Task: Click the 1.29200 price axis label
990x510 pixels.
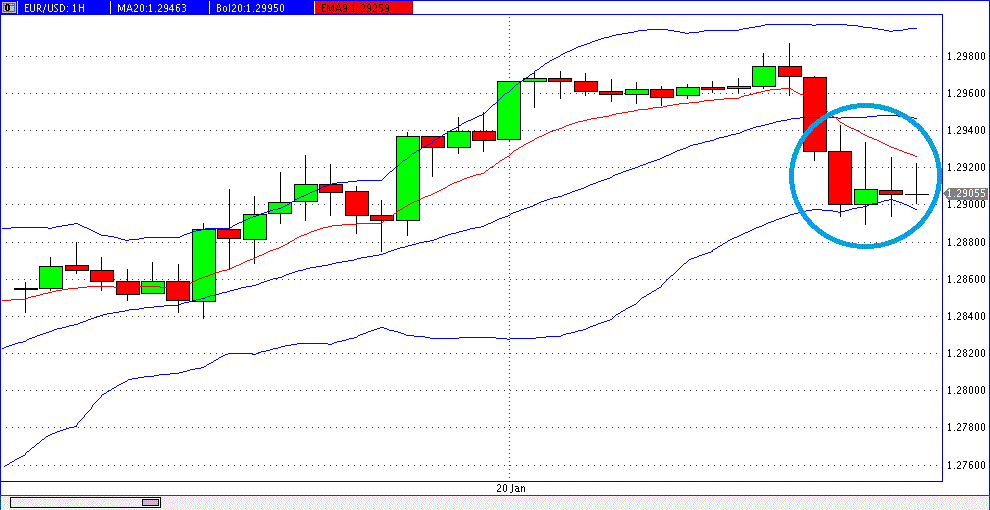Action: pyautogui.click(x=965, y=168)
